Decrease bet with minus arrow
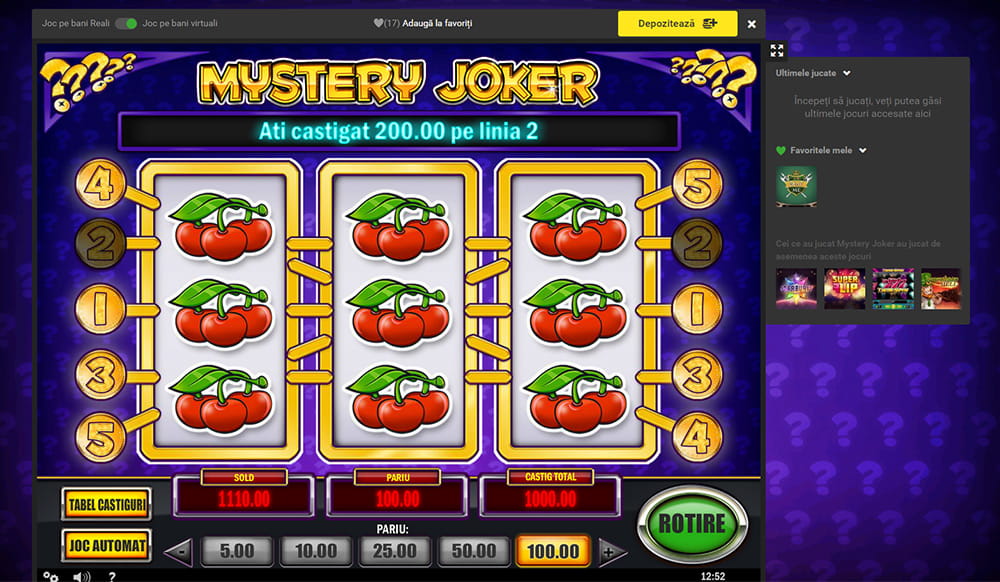 point(179,552)
